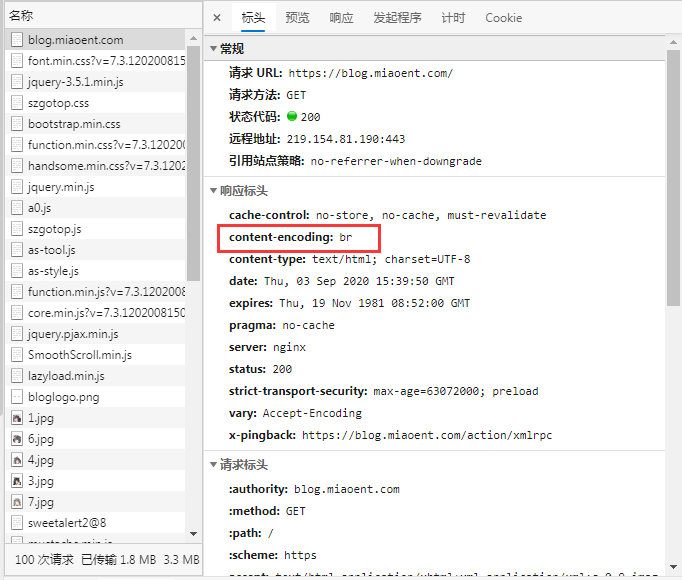Switch to the Cookie tab

pos(504,18)
